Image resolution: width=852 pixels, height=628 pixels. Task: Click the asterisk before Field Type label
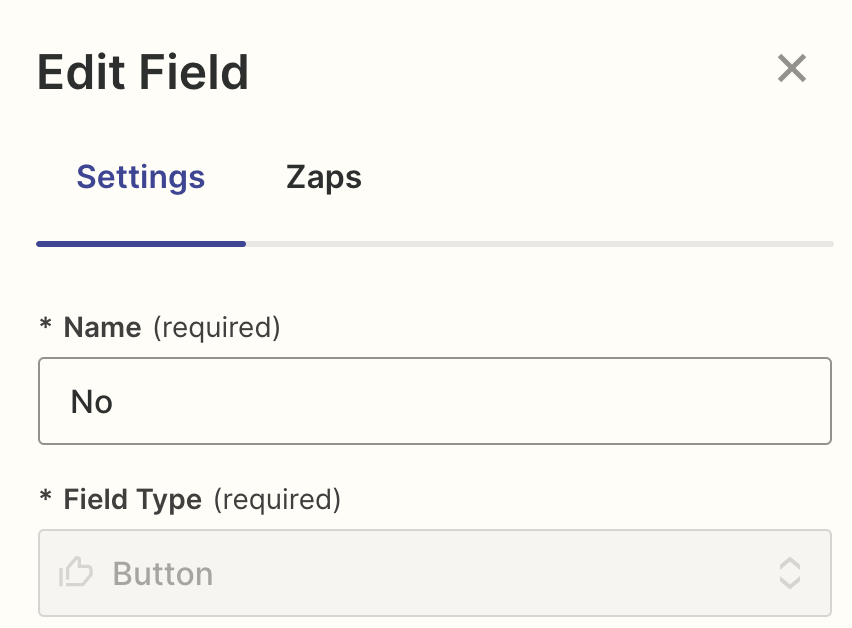point(45,499)
